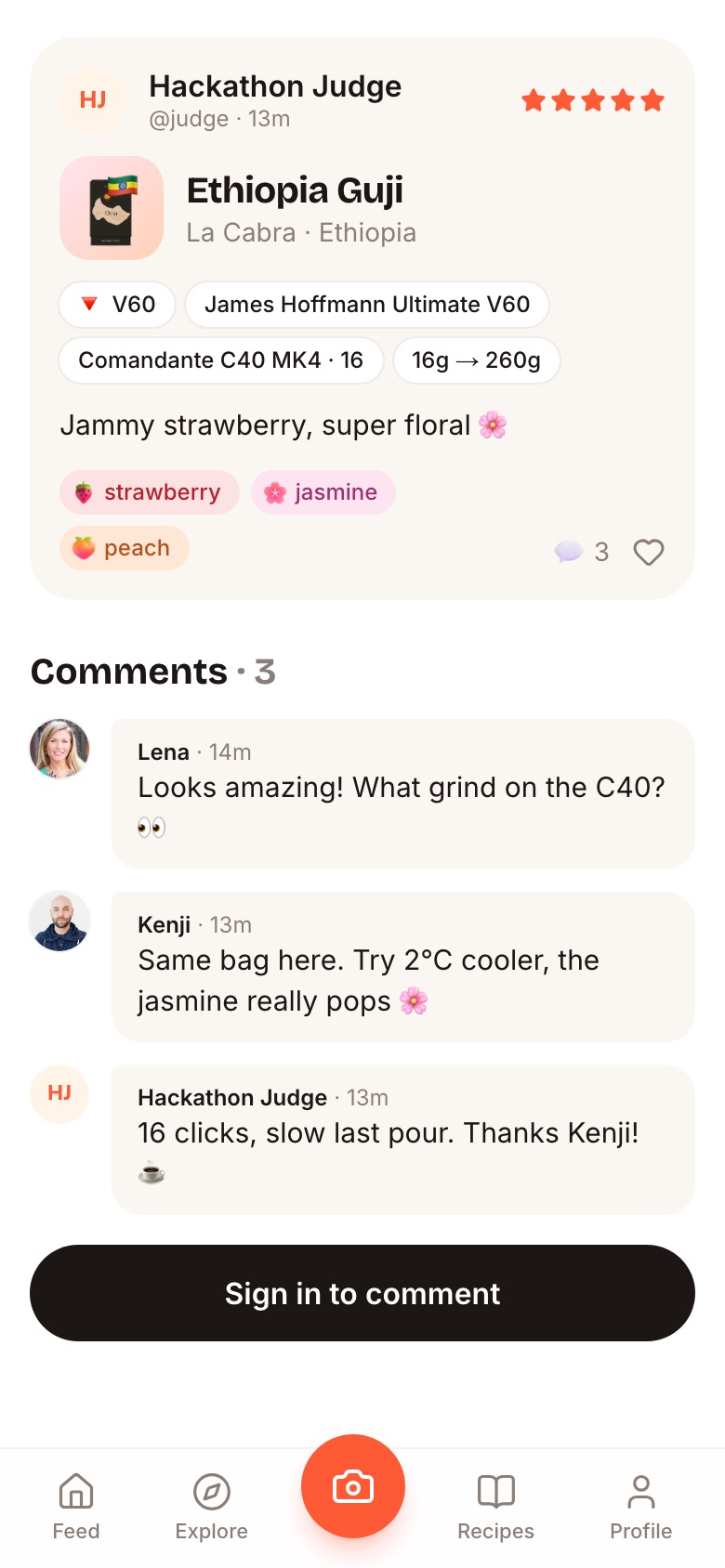Tap the Ethiopia Guji coffee bag thumbnail
725x1568 pixels.
112,208
